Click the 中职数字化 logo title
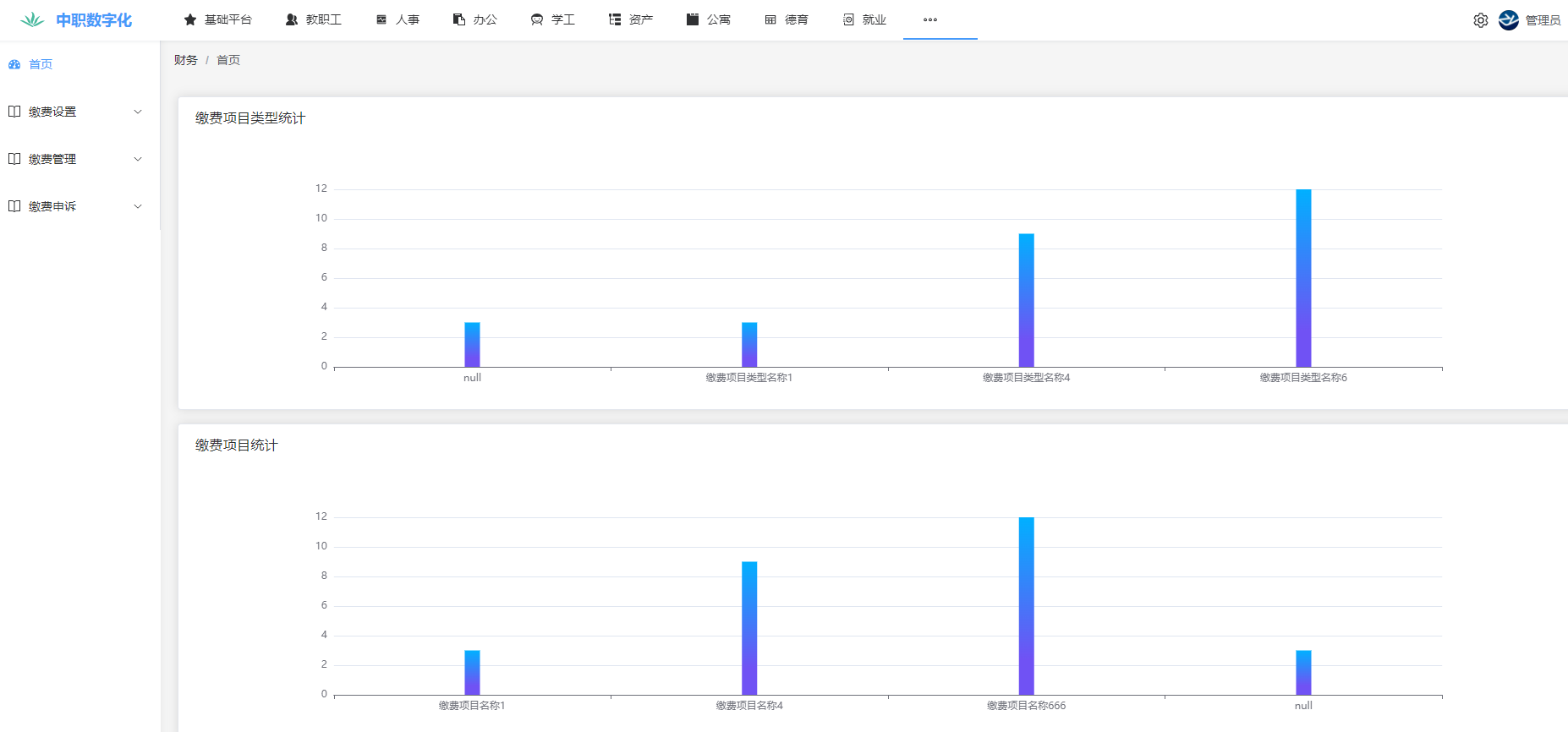 (93, 20)
